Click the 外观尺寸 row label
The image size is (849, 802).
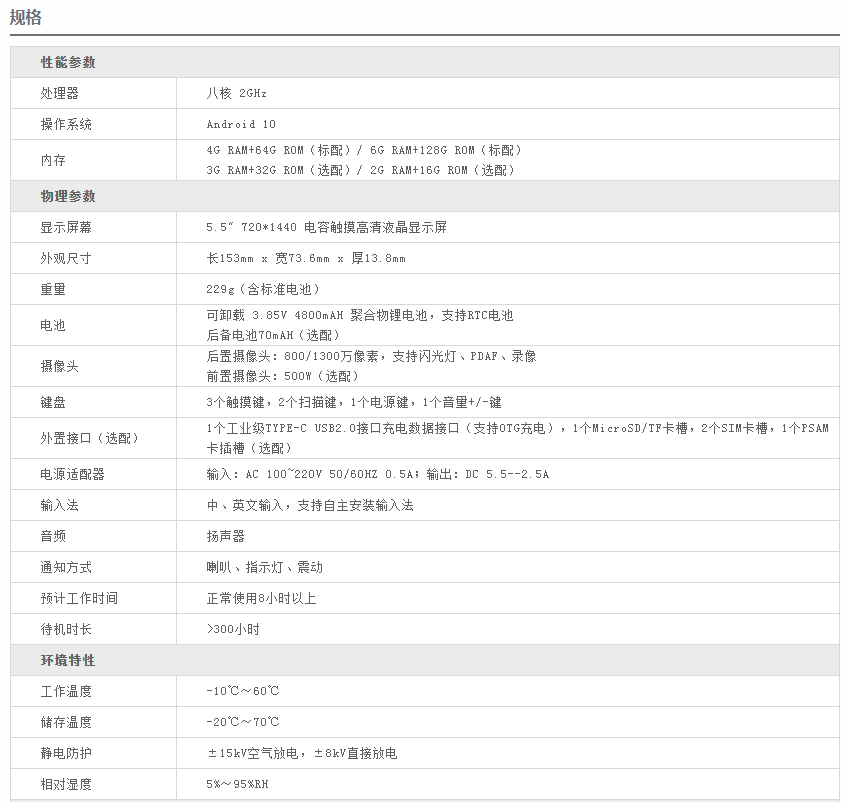pos(66,258)
